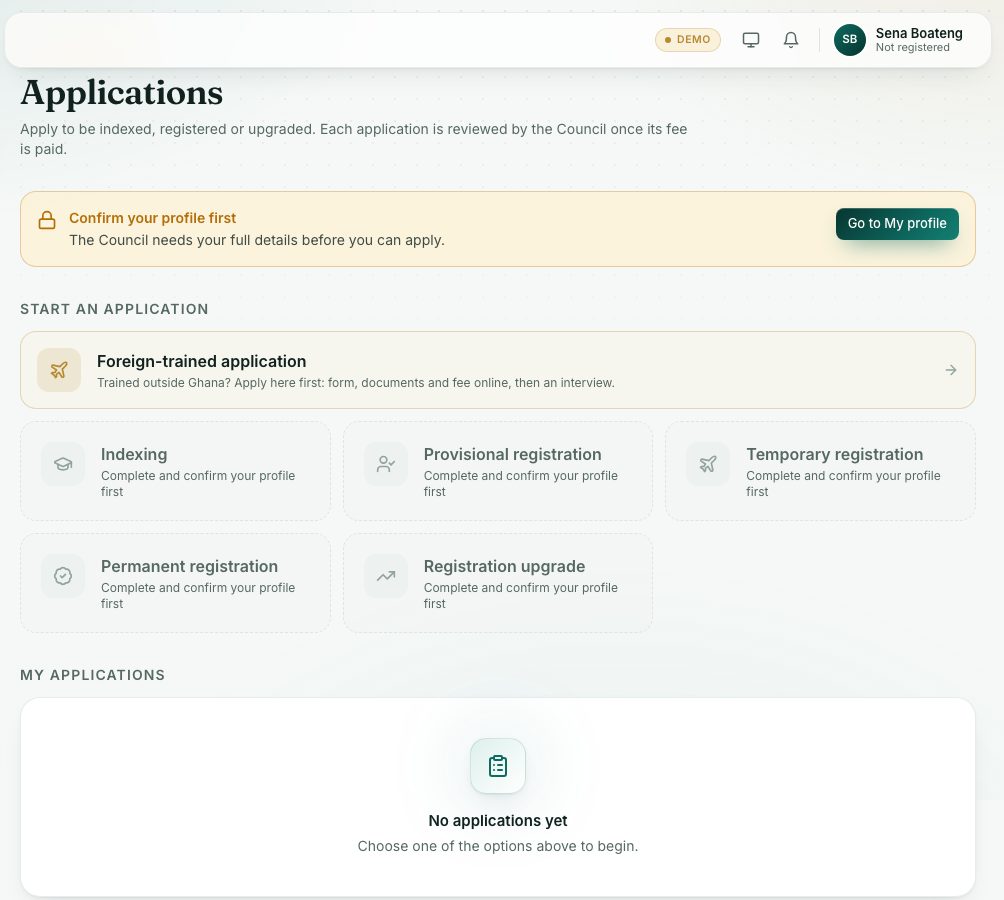Click the Permanent registration badge icon

[x=63, y=576]
